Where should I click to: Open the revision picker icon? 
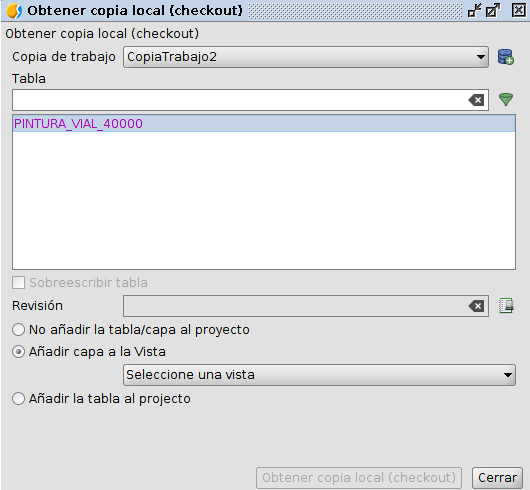(506, 305)
